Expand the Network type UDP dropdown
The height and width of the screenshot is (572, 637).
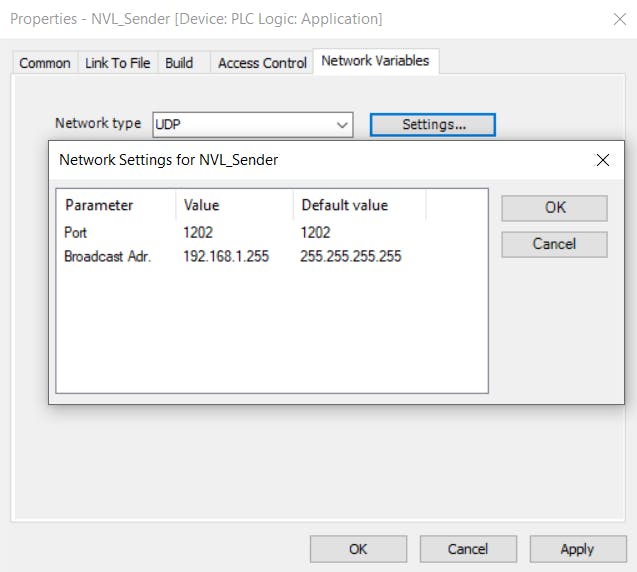(x=343, y=125)
